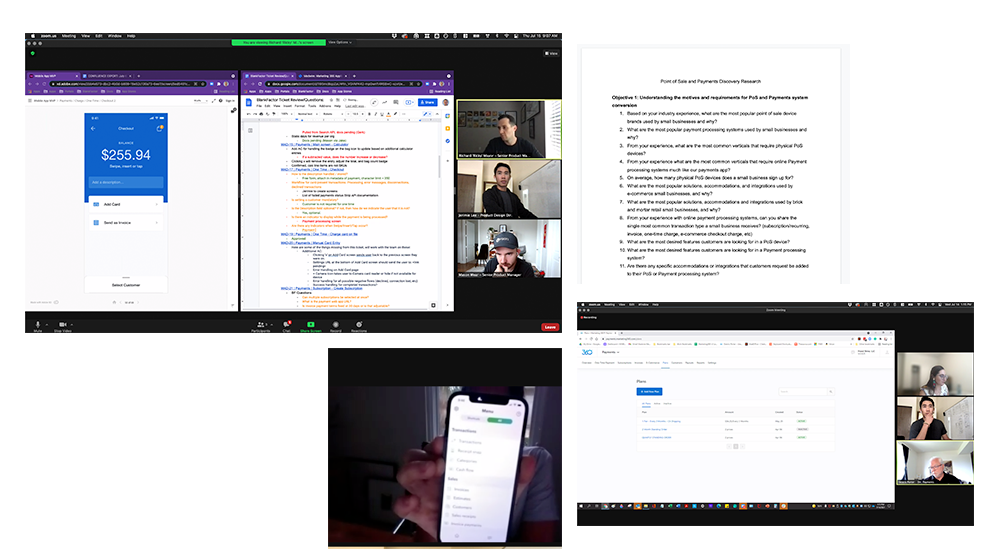Click the Google Docs vertical scrollbar
1000x560 pixels.
tap(439, 166)
